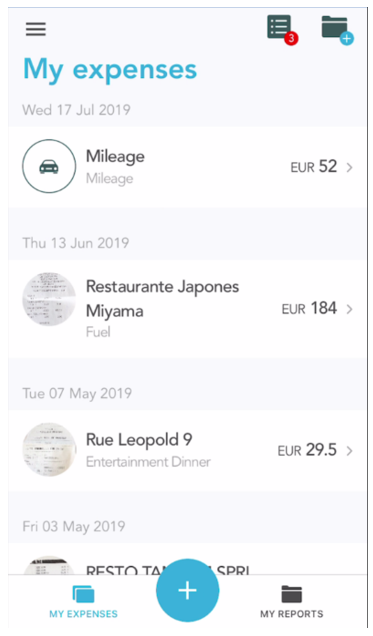Select the Mileage expense title

(115, 157)
